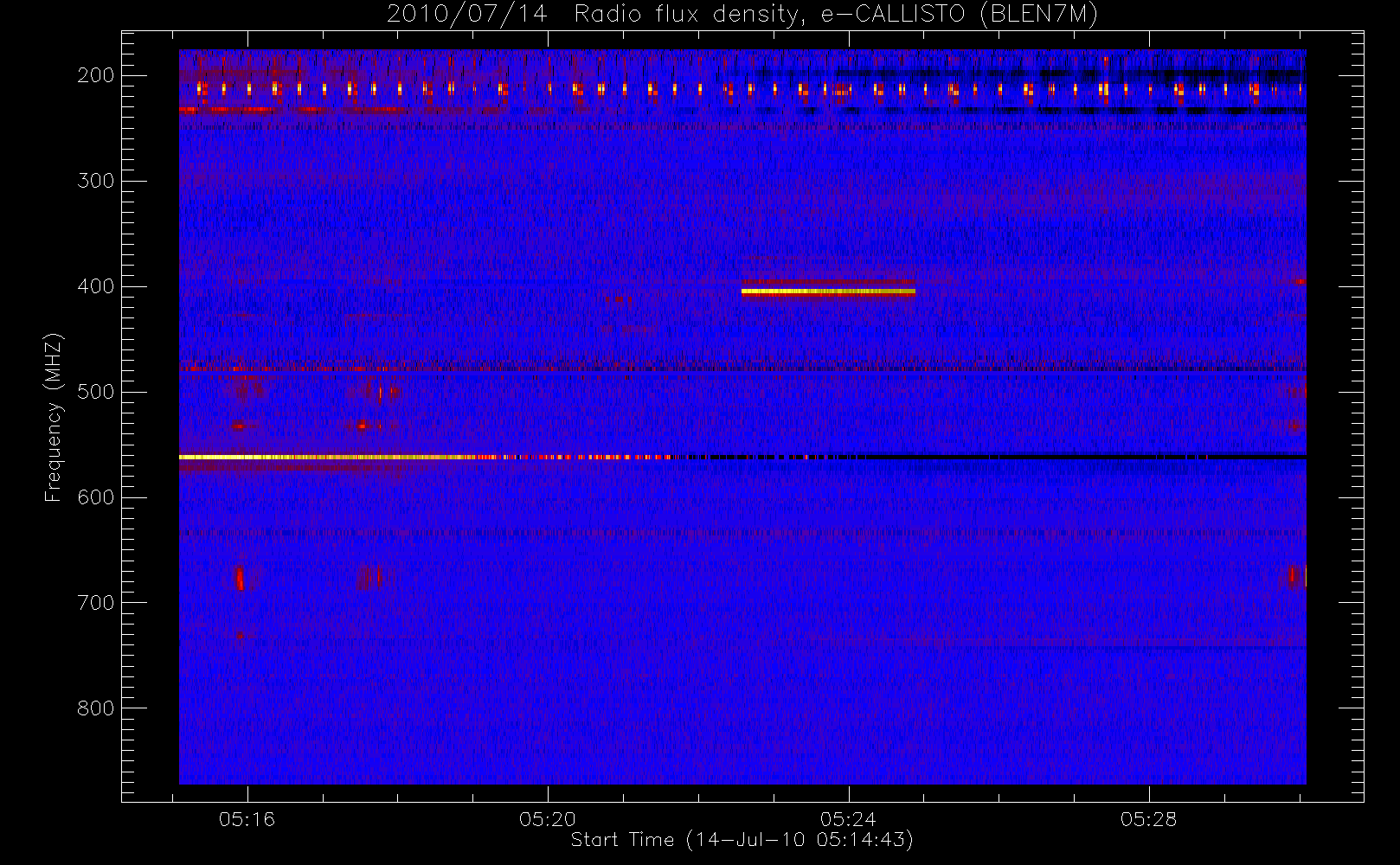Click the red burst patch near 680 MHz at 05:16
This screenshot has height=865, width=1400.
point(240,578)
